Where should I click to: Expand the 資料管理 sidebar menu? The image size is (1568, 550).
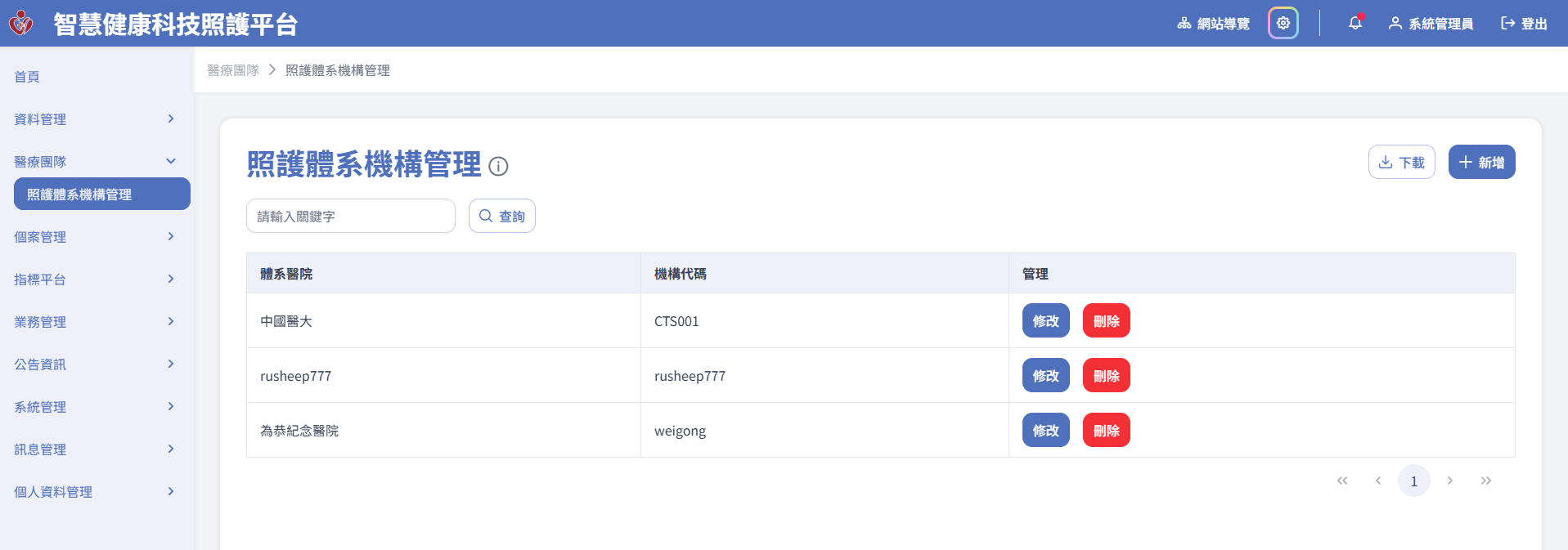96,119
